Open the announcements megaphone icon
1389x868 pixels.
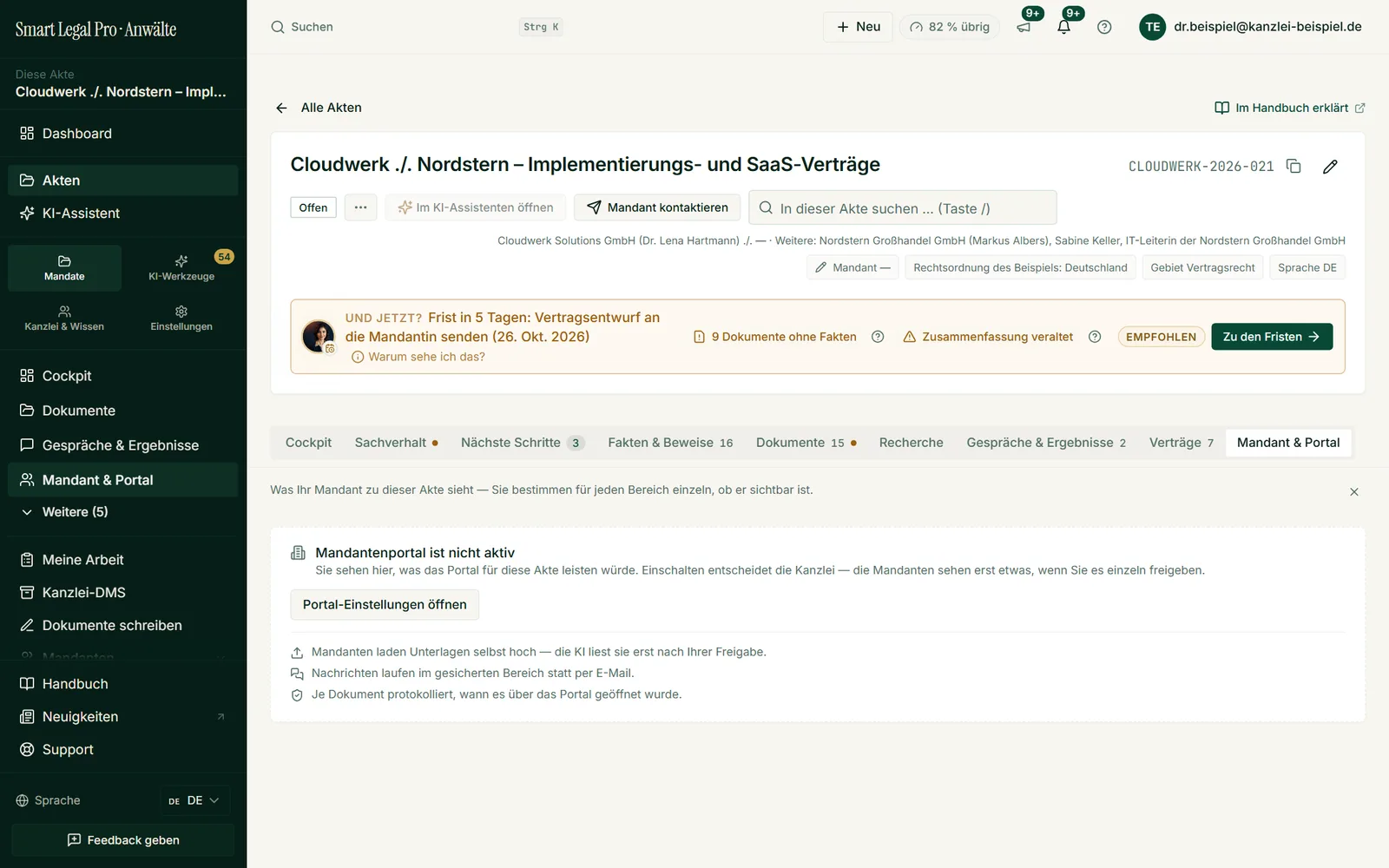pyautogui.click(x=1024, y=27)
